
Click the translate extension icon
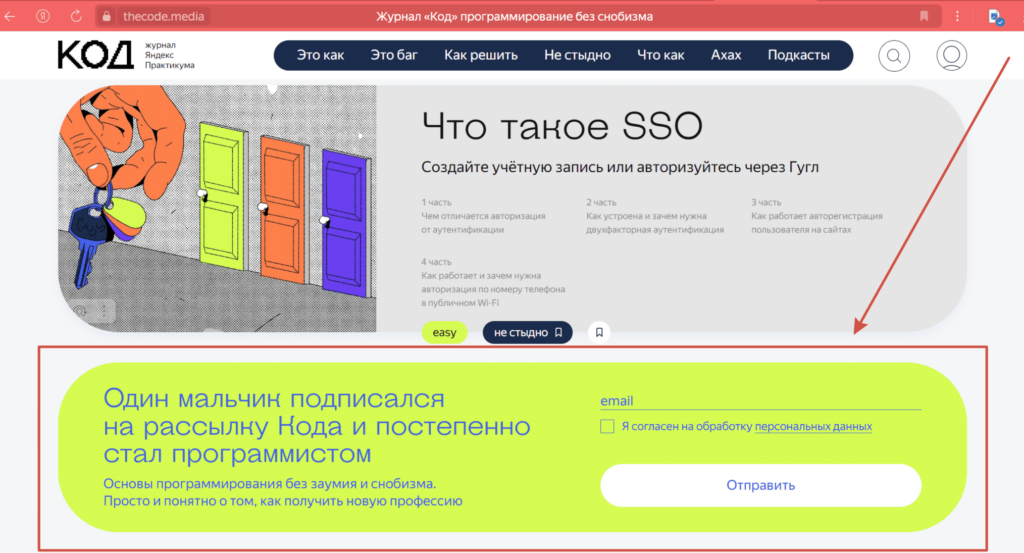tap(995, 16)
